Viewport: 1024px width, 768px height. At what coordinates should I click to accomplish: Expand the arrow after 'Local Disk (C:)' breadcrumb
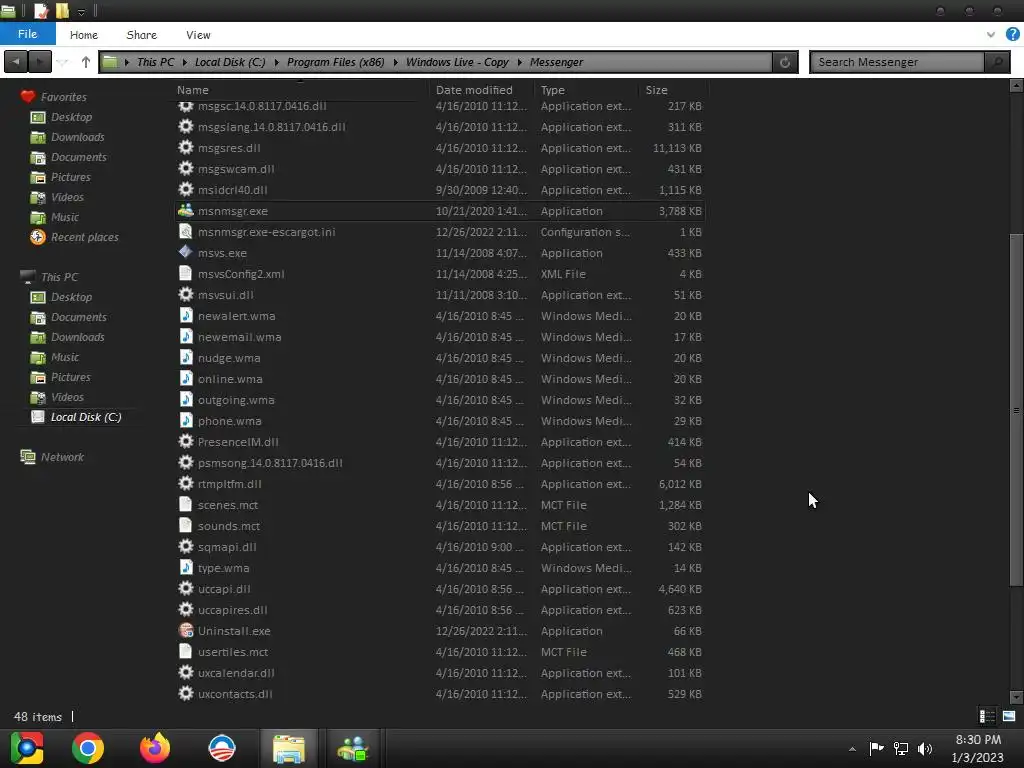tap(276, 62)
